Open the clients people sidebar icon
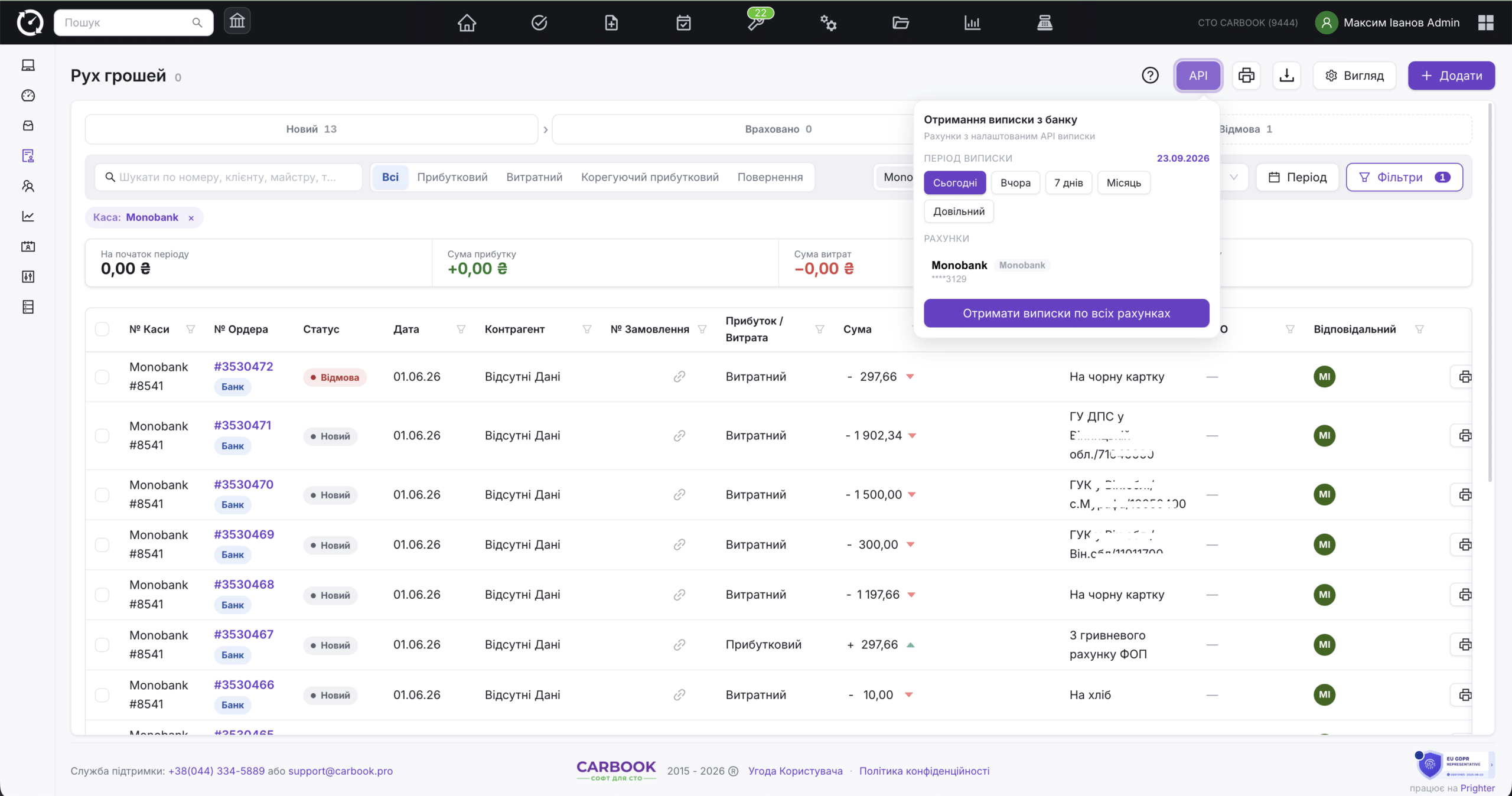 [28, 186]
